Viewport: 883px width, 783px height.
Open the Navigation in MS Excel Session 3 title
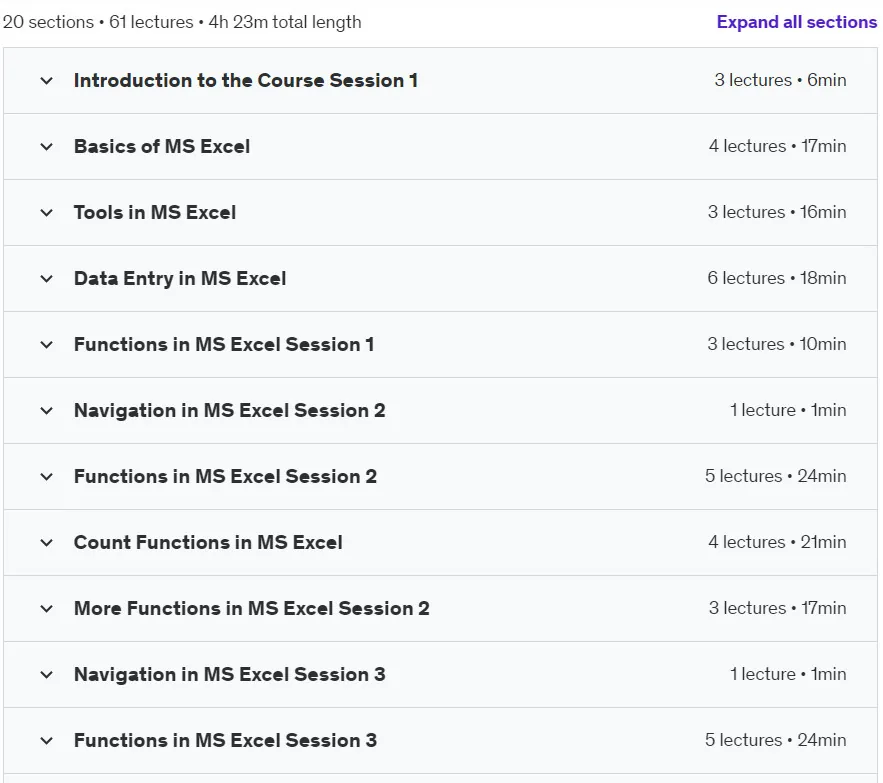[230, 674]
